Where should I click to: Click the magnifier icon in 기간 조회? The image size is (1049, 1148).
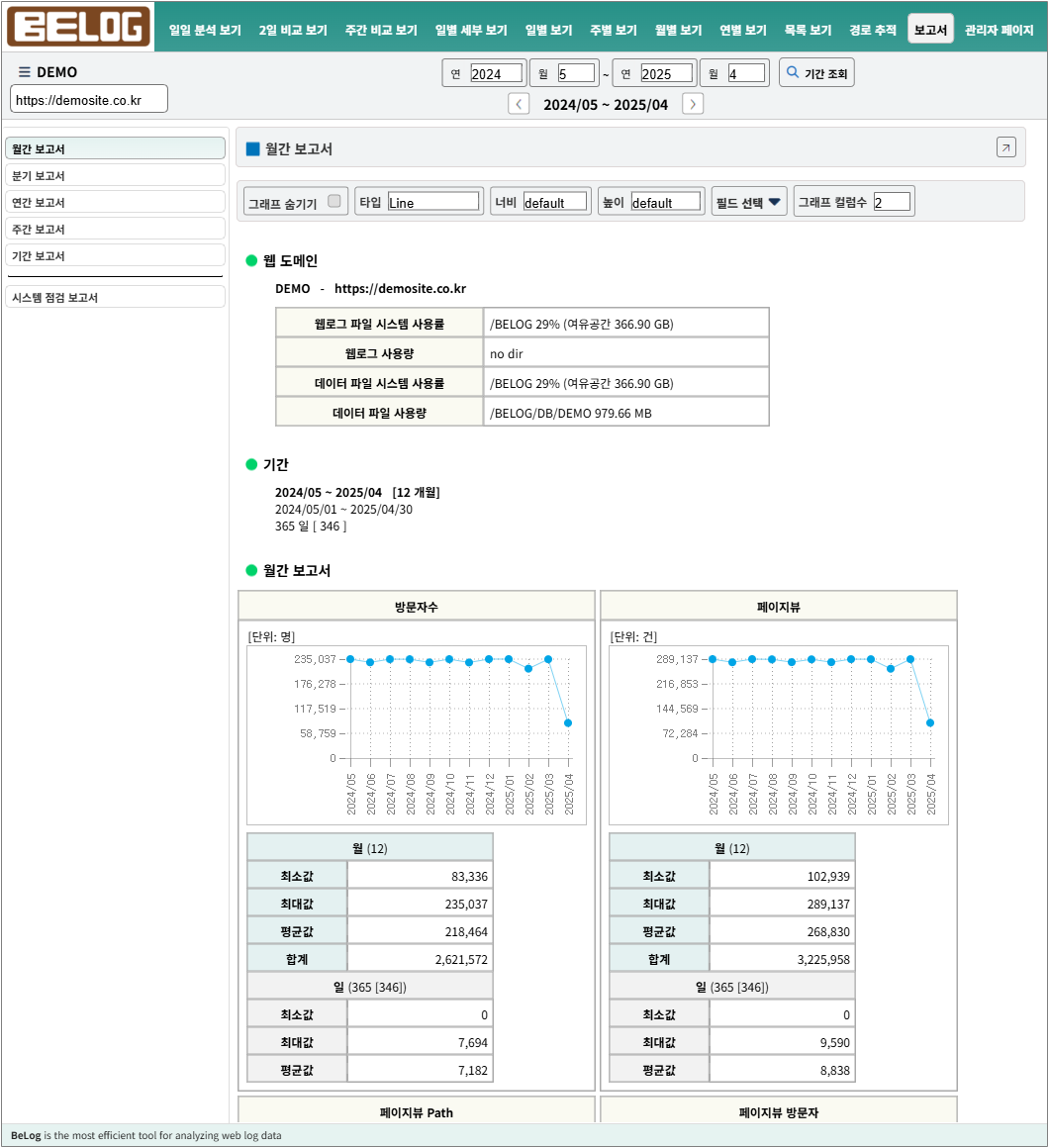pos(792,71)
